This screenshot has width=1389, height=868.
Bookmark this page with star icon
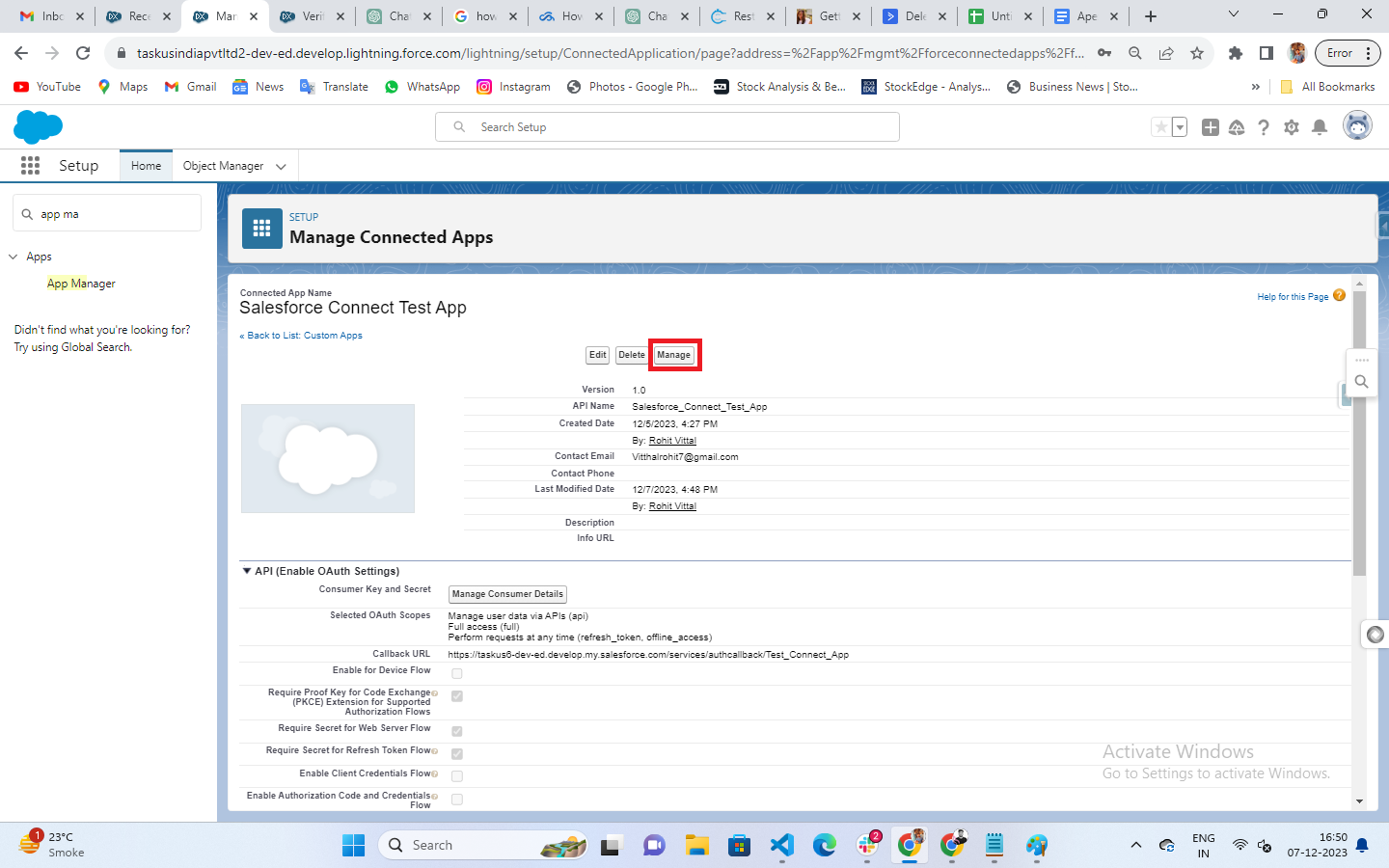point(1197,53)
